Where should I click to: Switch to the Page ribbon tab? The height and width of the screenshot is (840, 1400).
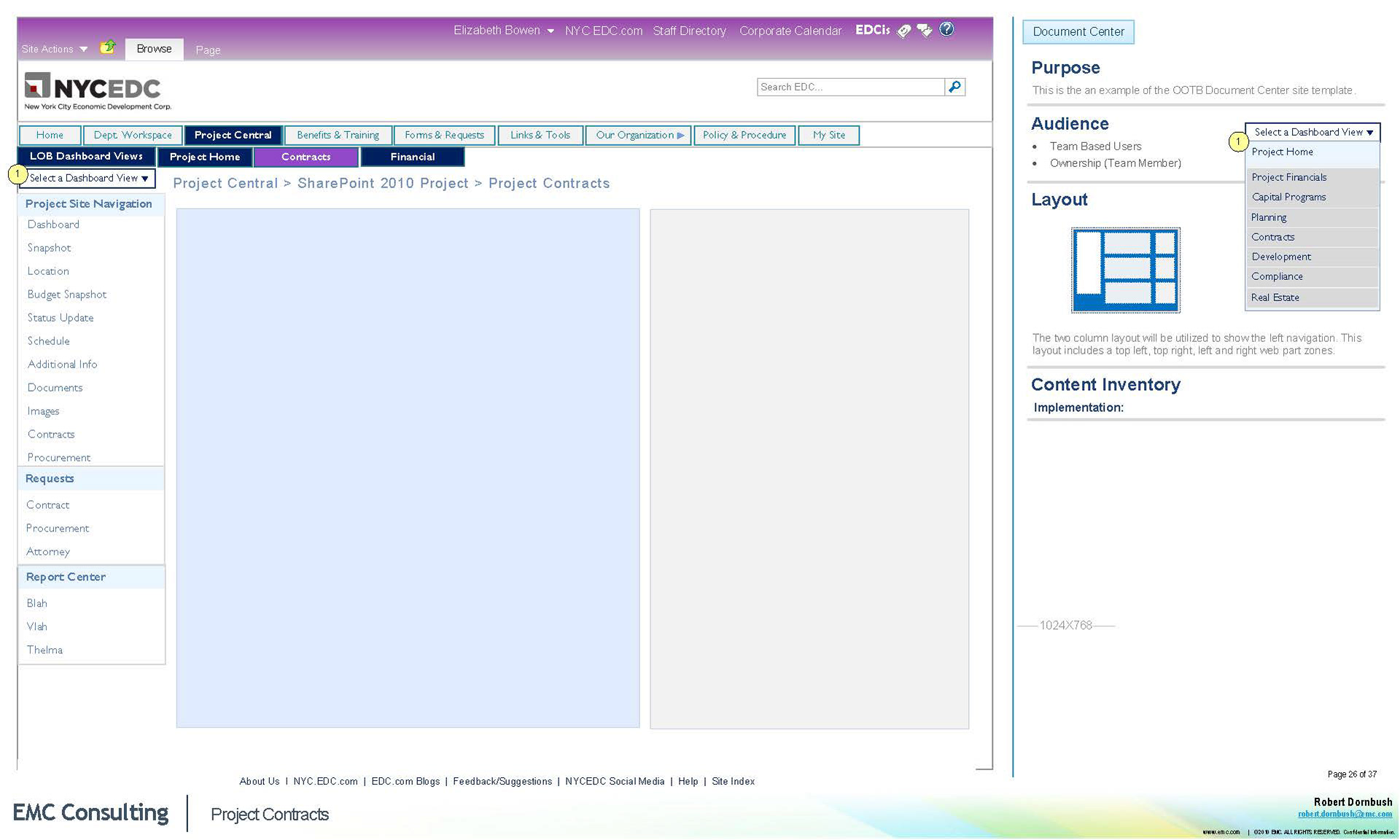coord(208,50)
